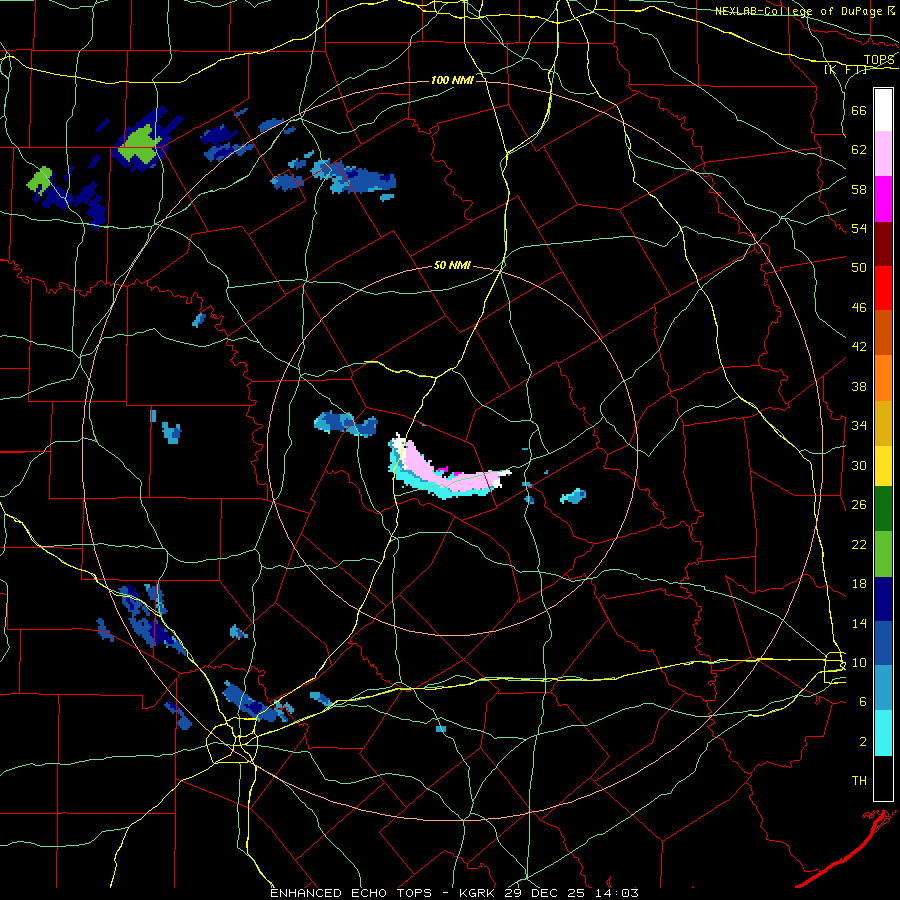The width and height of the screenshot is (900, 900).
Task: Click the "K FT" legend units label
Action: (845, 70)
